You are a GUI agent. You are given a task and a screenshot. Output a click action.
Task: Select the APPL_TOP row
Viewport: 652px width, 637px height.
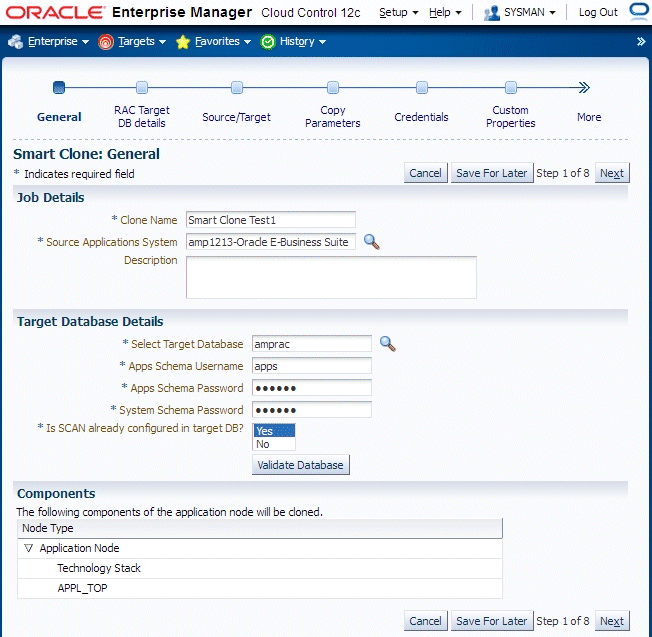(259, 588)
